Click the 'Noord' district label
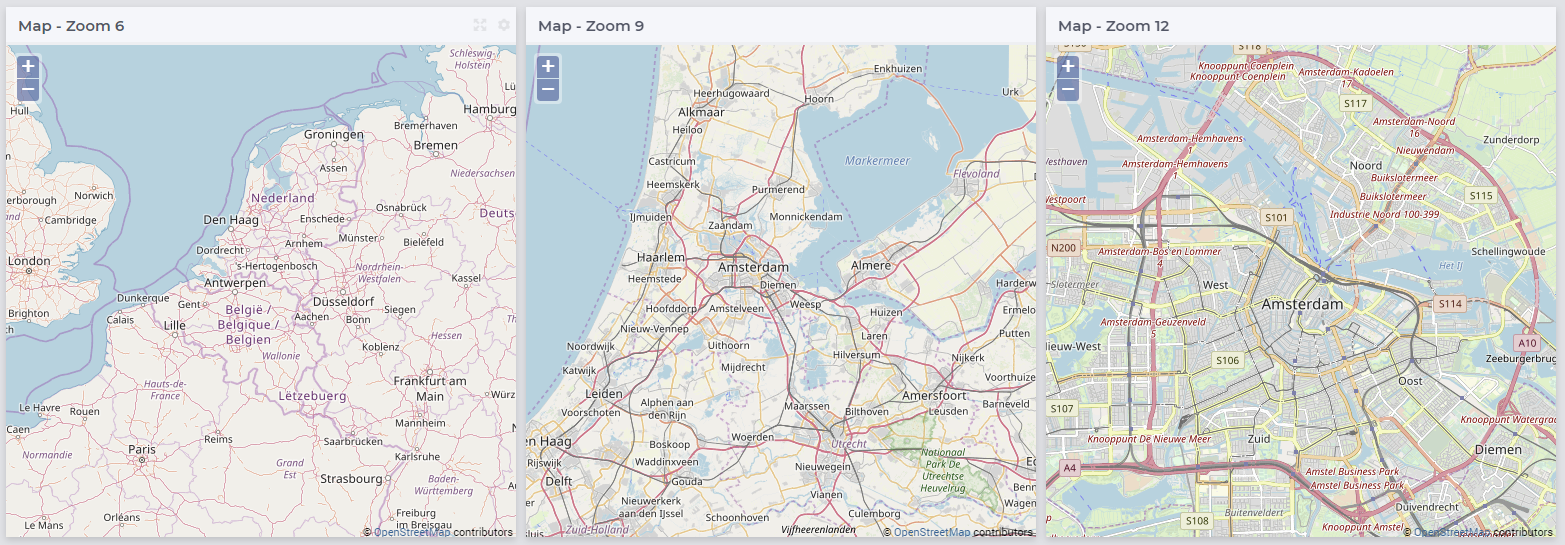Image resolution: width=1565 pixels, height=545 pixels. tap(1365, 165)
